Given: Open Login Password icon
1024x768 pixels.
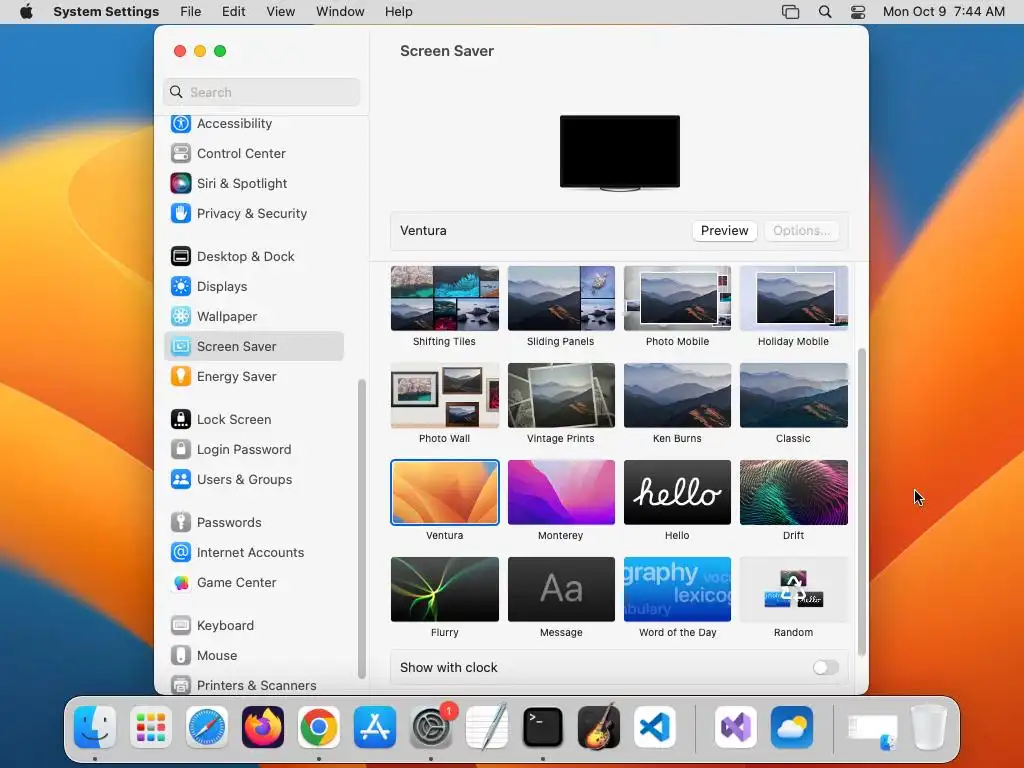Looking at the screenshot, I should 181,450.
